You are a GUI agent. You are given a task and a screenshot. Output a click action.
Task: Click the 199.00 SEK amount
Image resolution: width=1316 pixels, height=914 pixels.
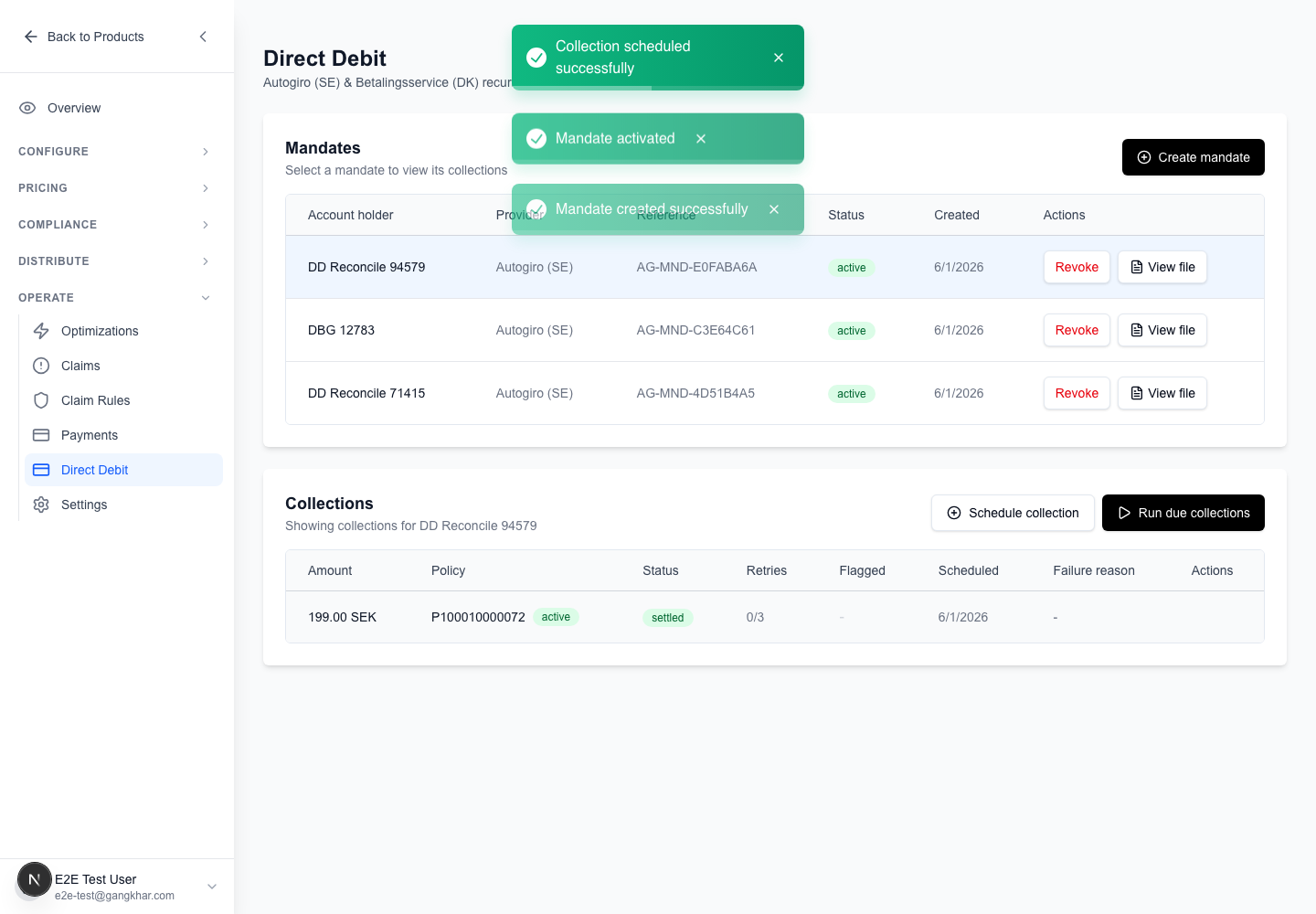click(342, 617)
